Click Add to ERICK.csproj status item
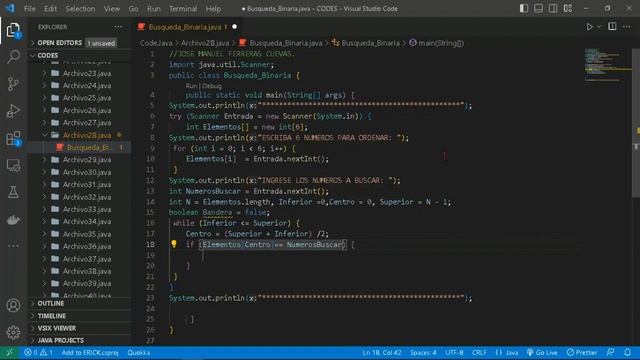Image resolution: width=640 pixels, height=360 pixels. coord(90,352)
